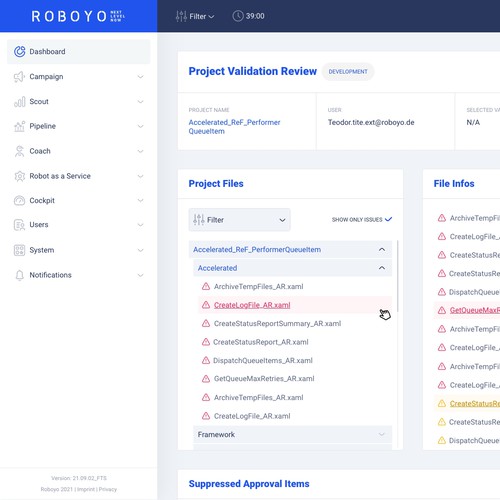Screen dimensions: 500x500
Task: Open the yellow highlighted CreateStatusRe link in File Infos
Action: click(475, 404)
